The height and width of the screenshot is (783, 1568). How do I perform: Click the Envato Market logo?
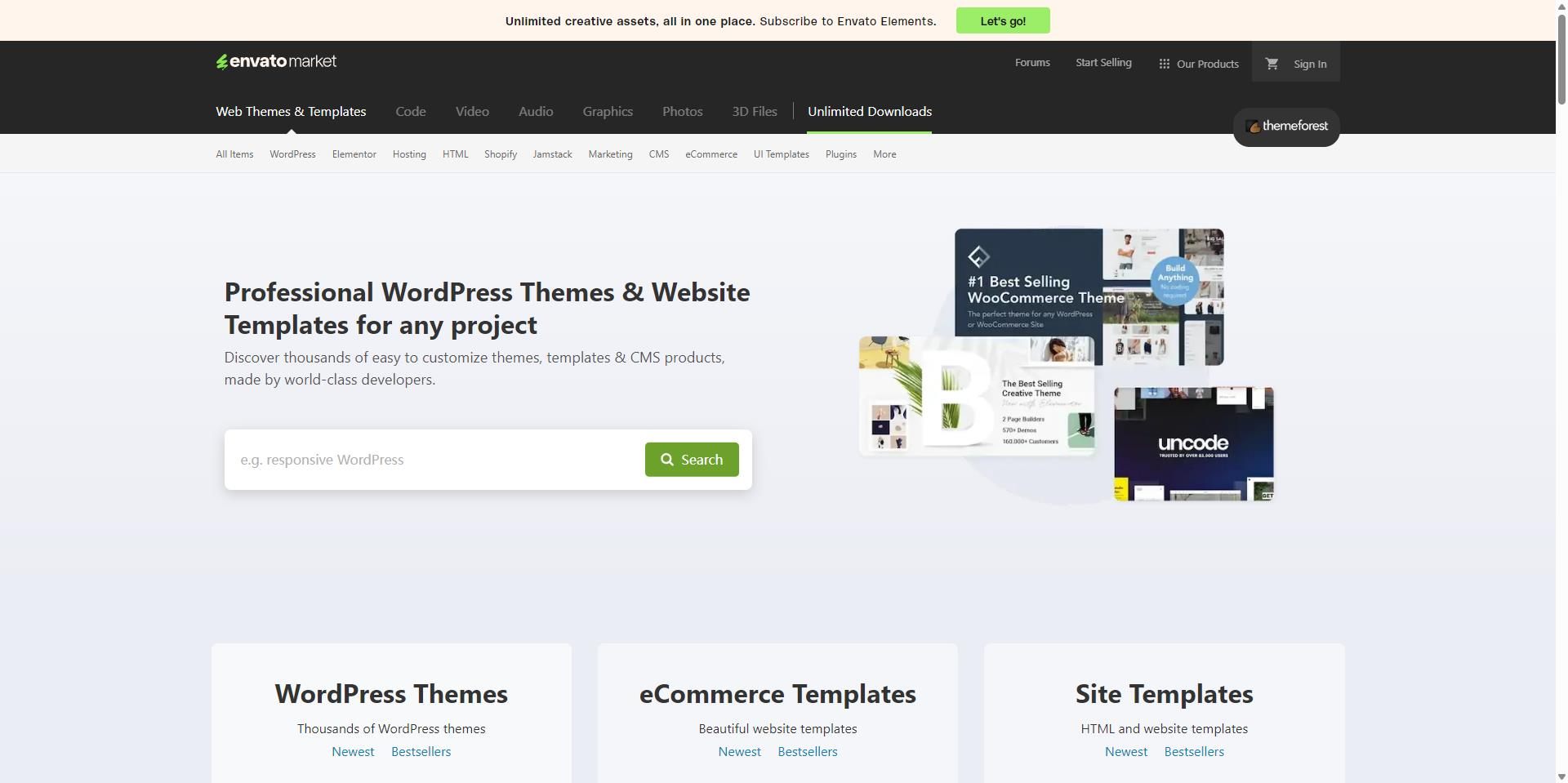click(x=276, y=62)
